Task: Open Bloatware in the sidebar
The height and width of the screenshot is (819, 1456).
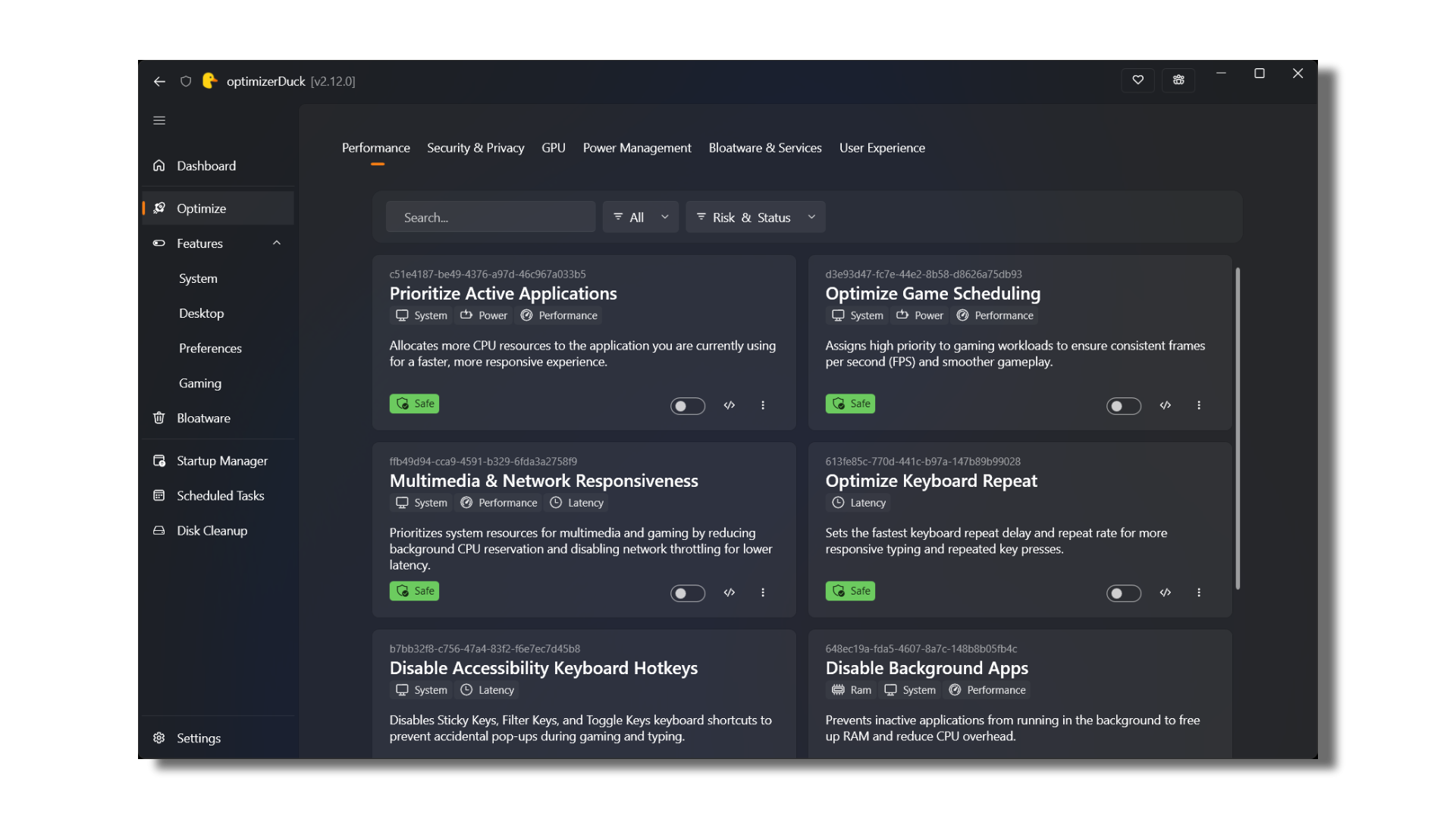Action: pyautogui.click(x=218, y=418)
